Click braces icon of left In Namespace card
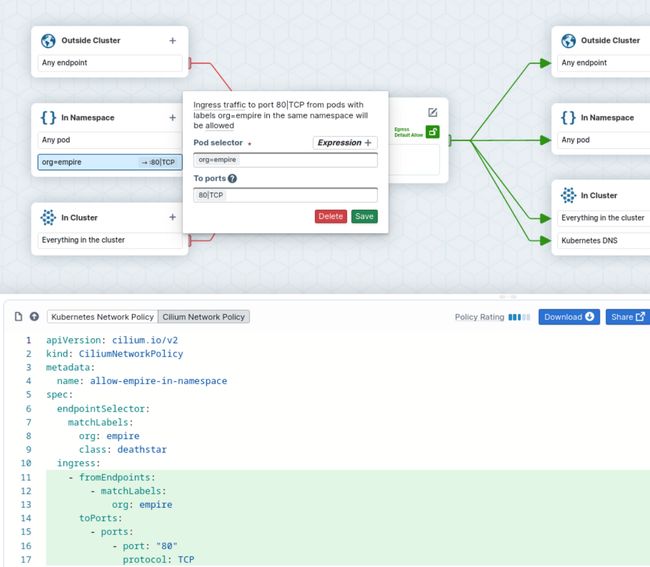The height and width of the screenshot is (567, 650). pos(48,118)
